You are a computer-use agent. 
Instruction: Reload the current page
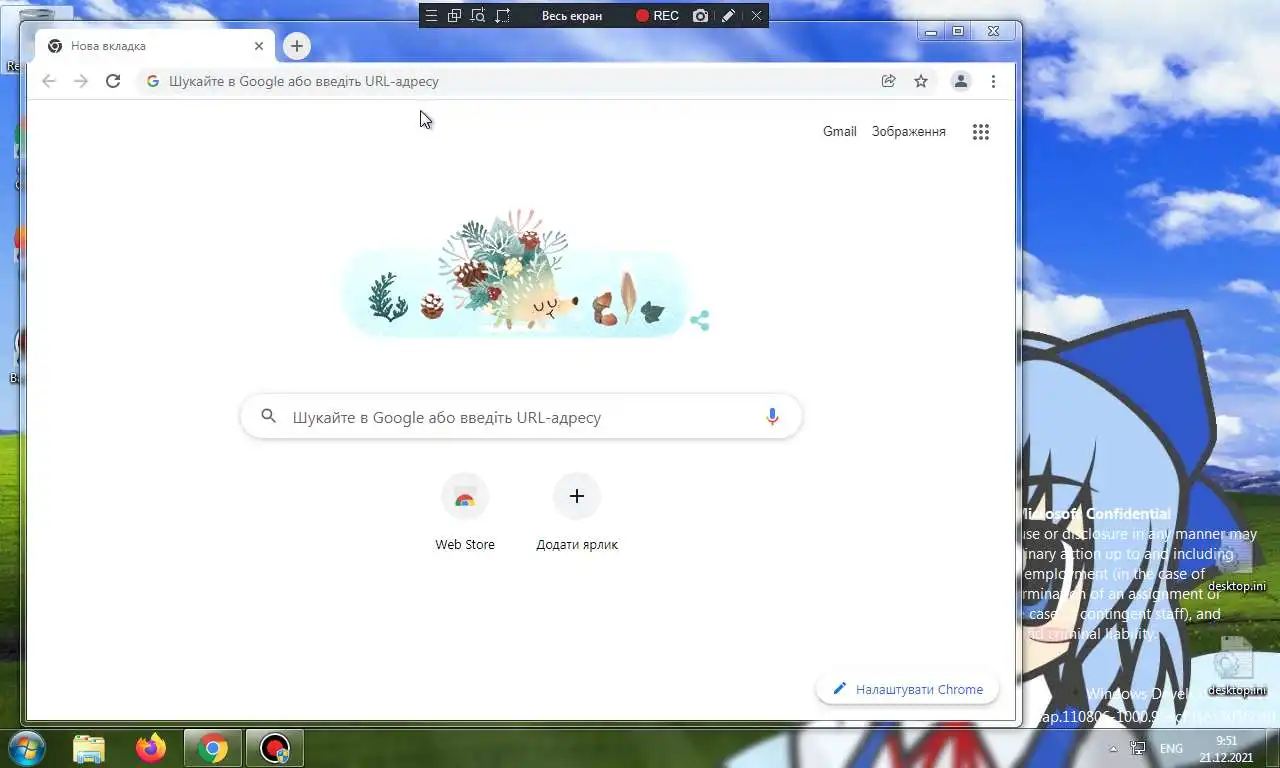coord(113,81)
